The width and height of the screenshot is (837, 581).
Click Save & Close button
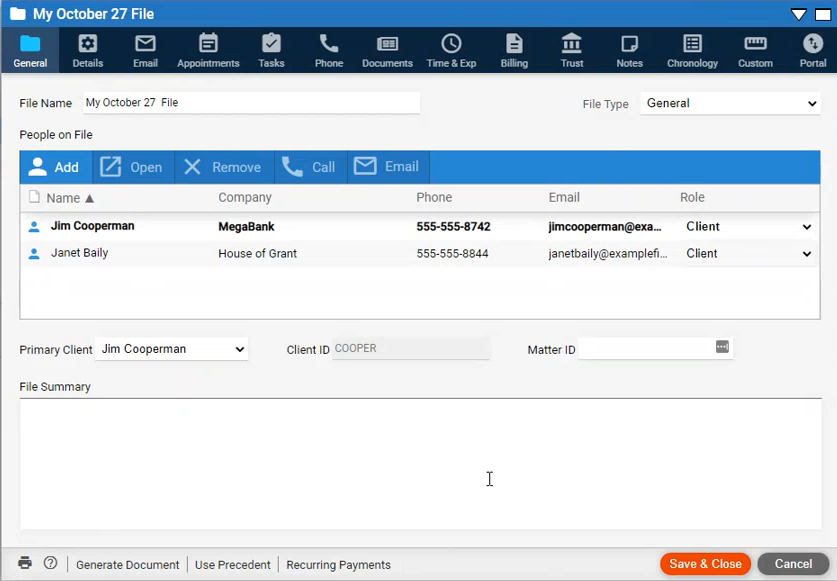point(705,564)
